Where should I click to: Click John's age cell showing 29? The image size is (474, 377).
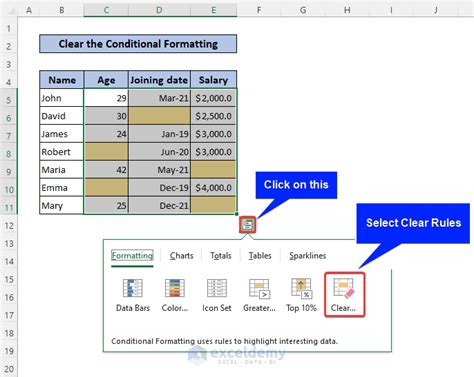click(106, 98)
